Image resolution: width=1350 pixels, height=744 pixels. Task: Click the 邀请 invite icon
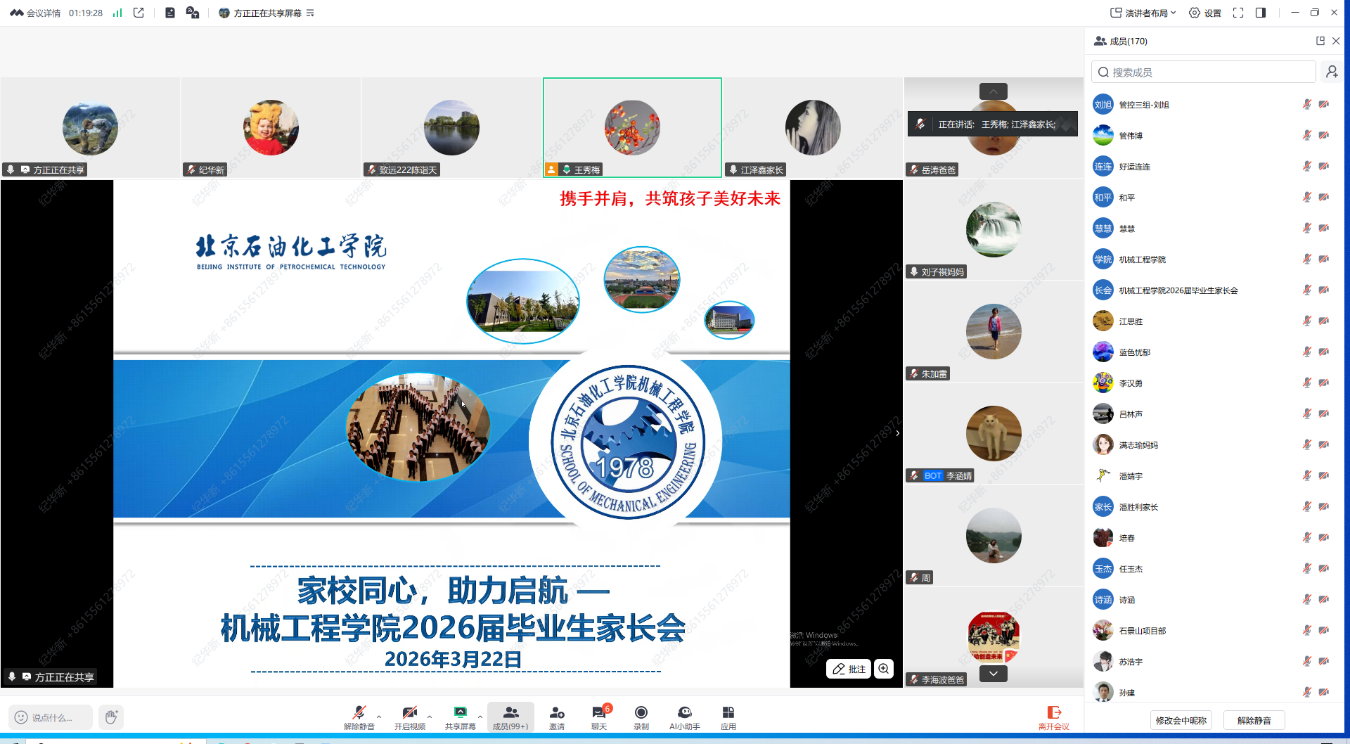tap(557, 716)
